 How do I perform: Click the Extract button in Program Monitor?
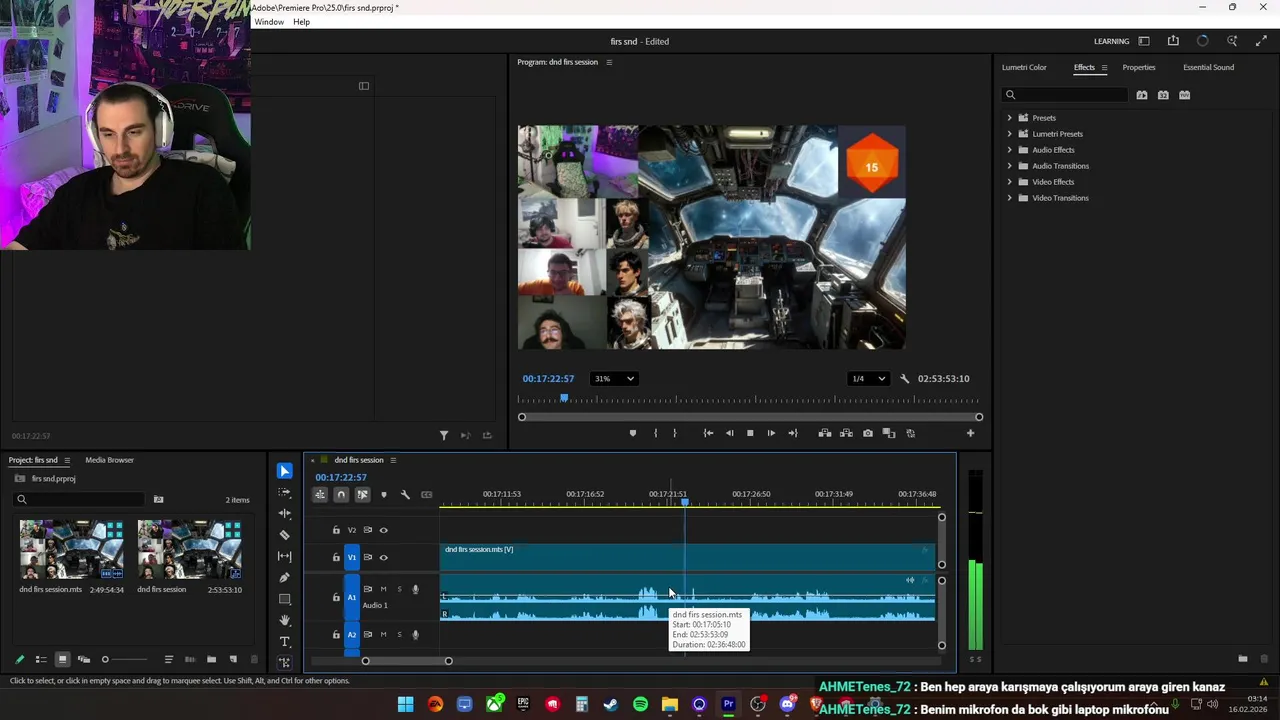tap(846, 433)
